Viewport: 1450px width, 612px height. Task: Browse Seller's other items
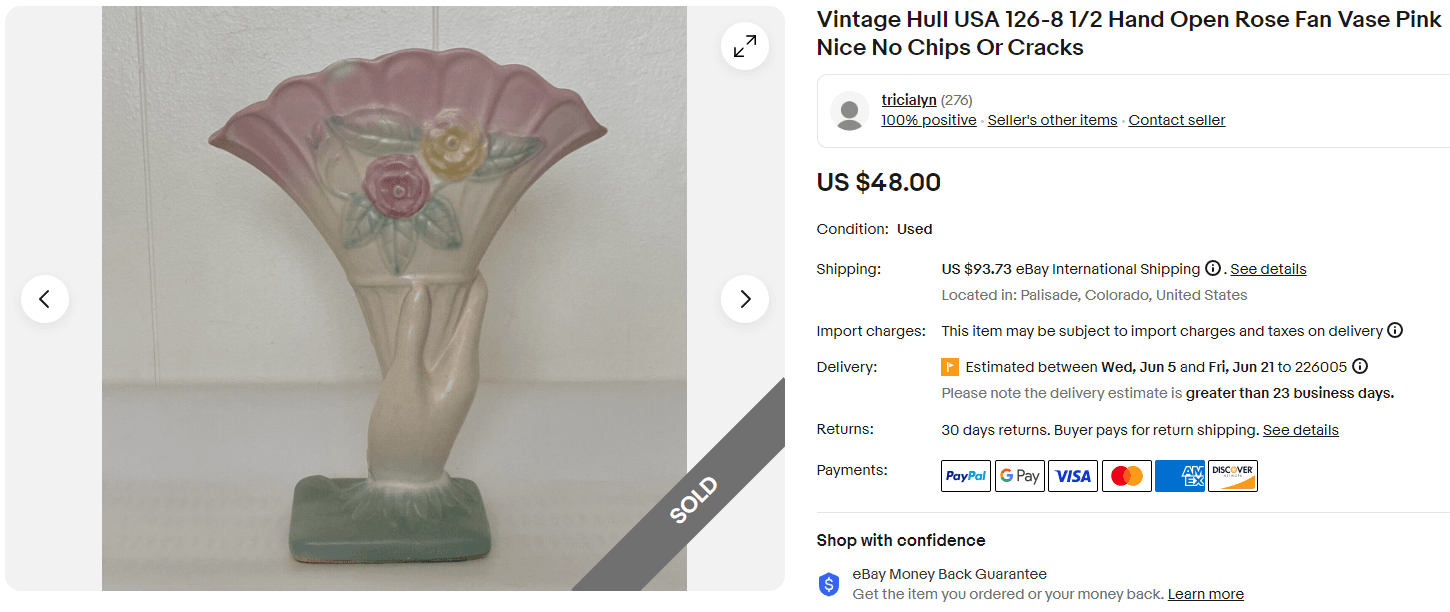[x=1052, y=119]
